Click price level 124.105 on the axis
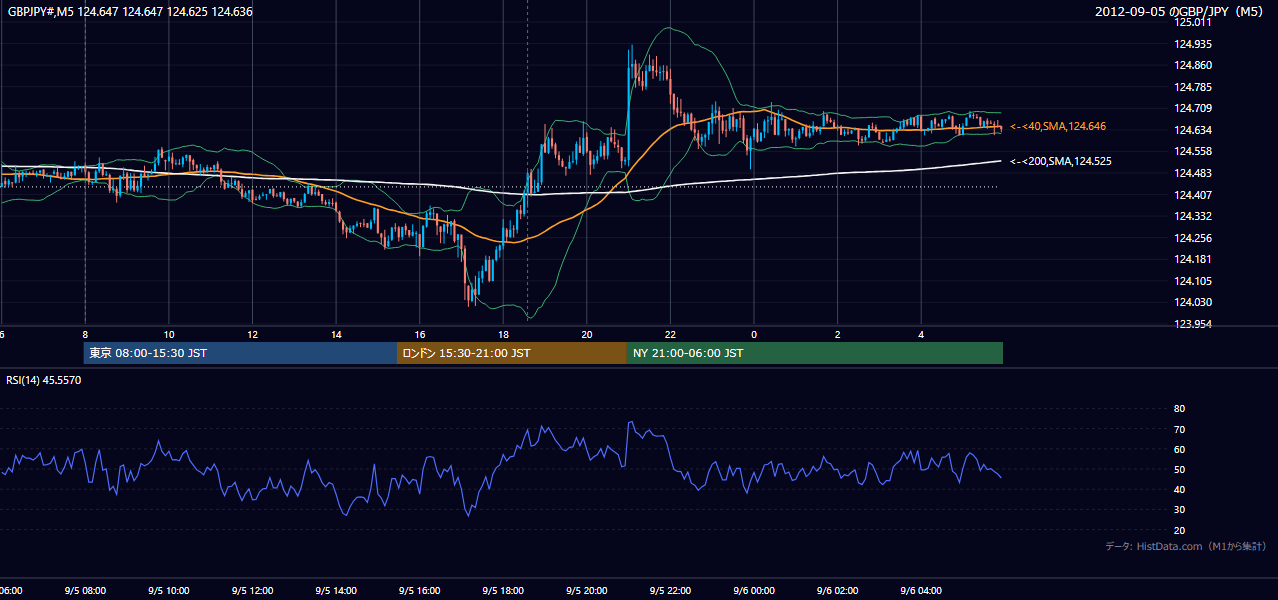Image resolution: width=1278 pixels, height=600 pixels. click(1192, 281)
